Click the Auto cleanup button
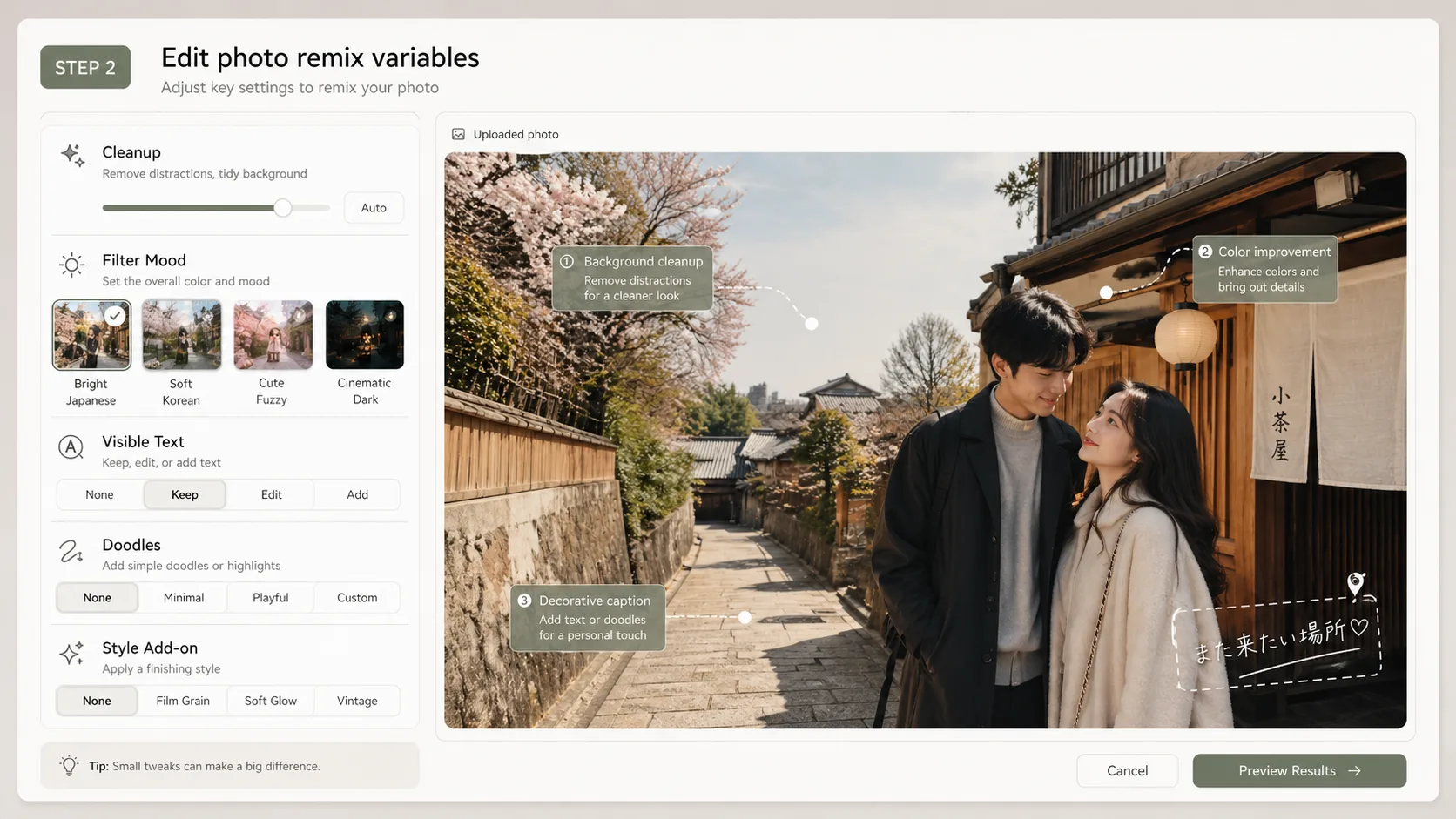Screen dimensions: 1456x819 tap(374, 207)
